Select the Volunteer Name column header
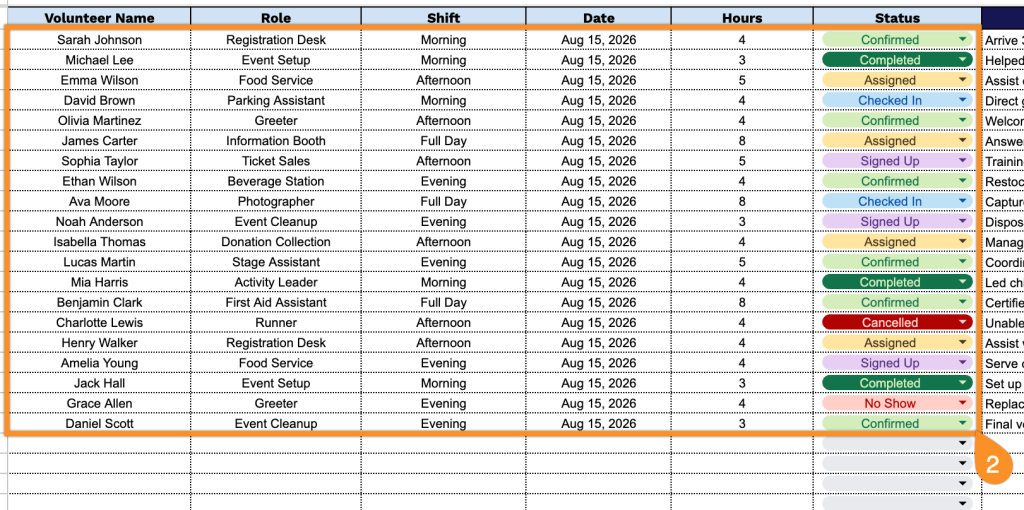1024x510 pixels. pyautogui.click(x=99, y=18)
